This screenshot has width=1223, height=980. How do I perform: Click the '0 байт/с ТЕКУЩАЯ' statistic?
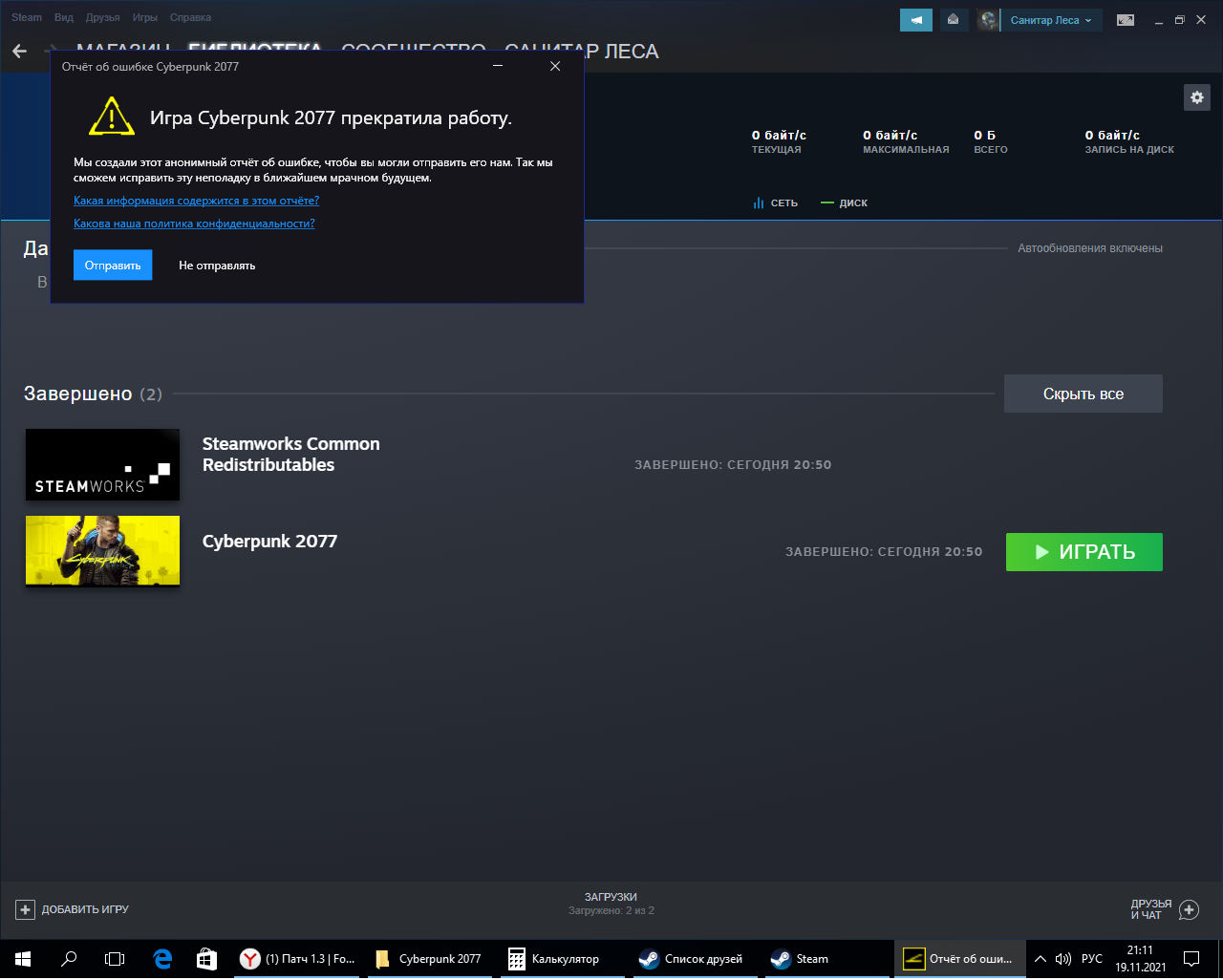779,141
